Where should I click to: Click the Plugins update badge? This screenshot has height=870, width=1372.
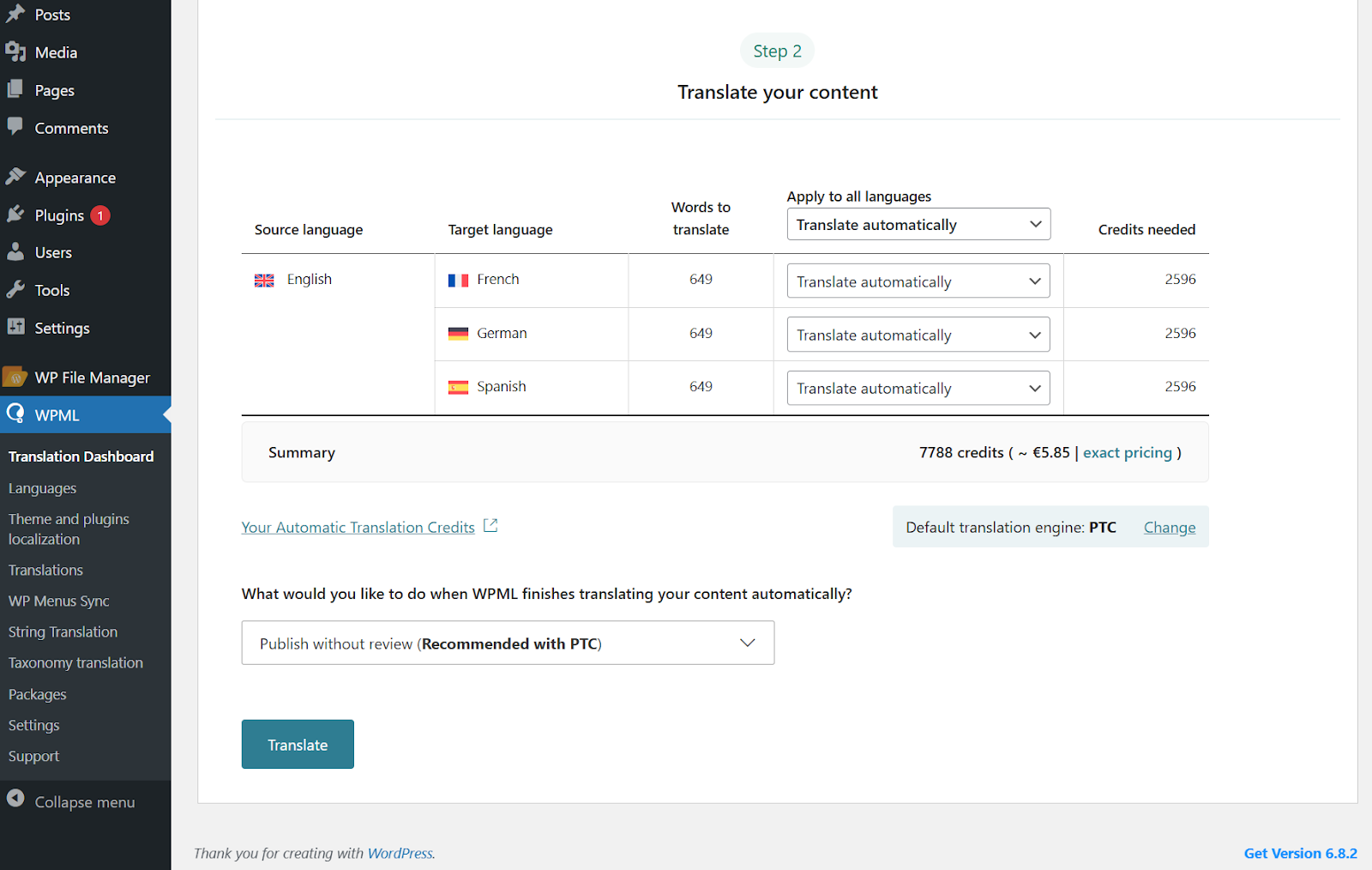(x=100, y=215)
